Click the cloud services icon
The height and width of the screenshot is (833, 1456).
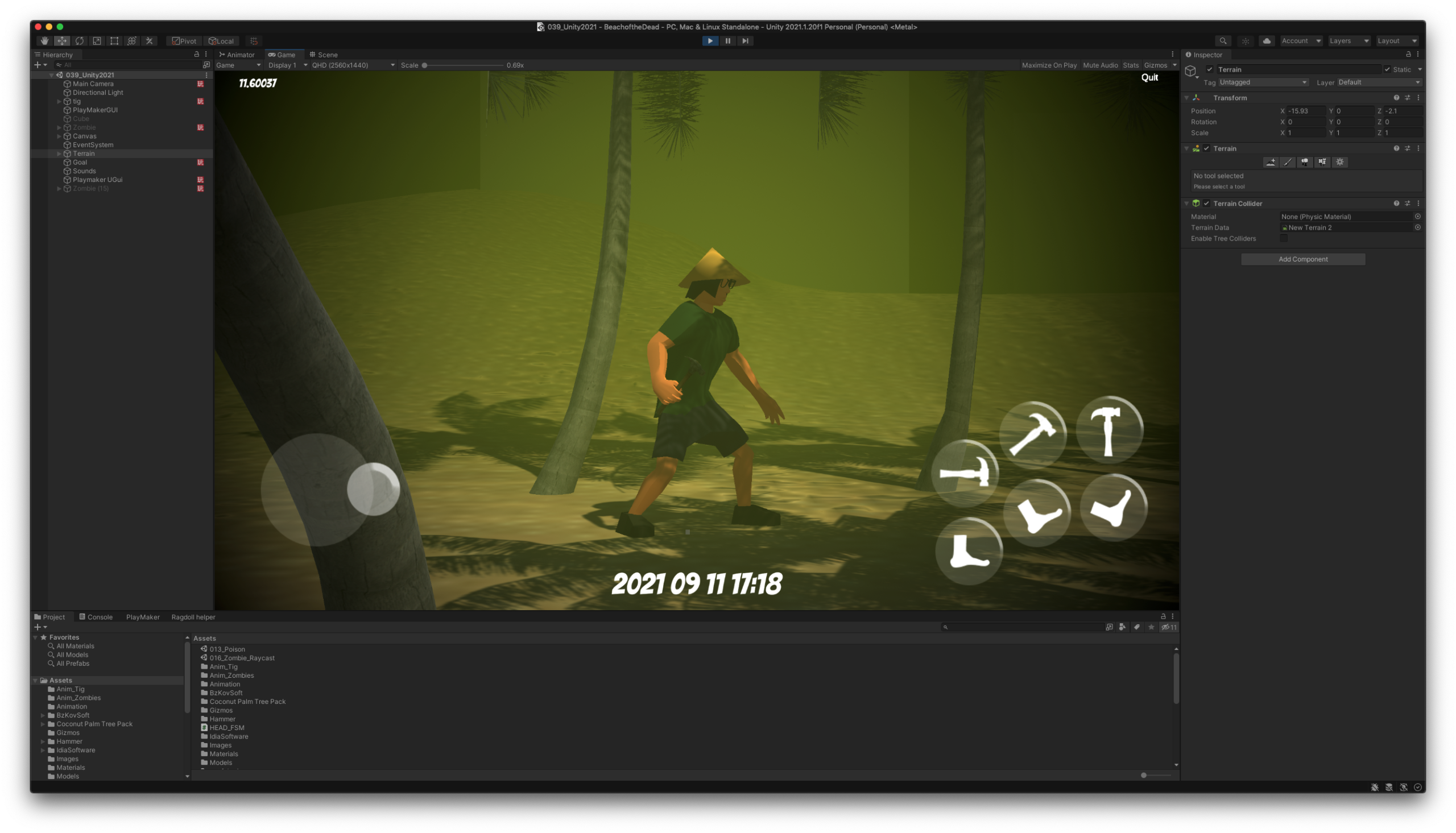pos(1267,40)
